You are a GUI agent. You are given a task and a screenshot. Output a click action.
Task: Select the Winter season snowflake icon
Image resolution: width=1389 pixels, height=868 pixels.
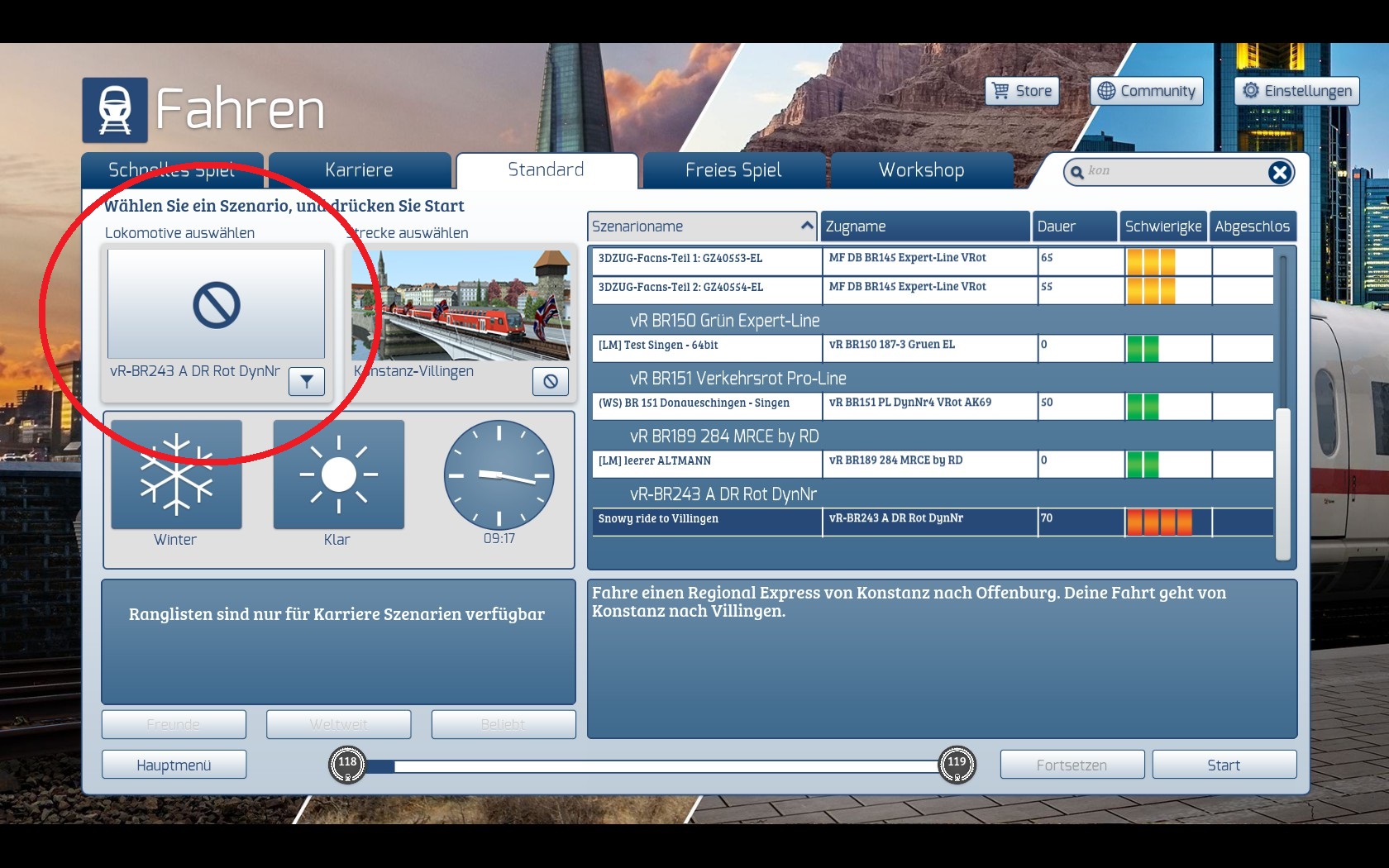pos(176,475)
